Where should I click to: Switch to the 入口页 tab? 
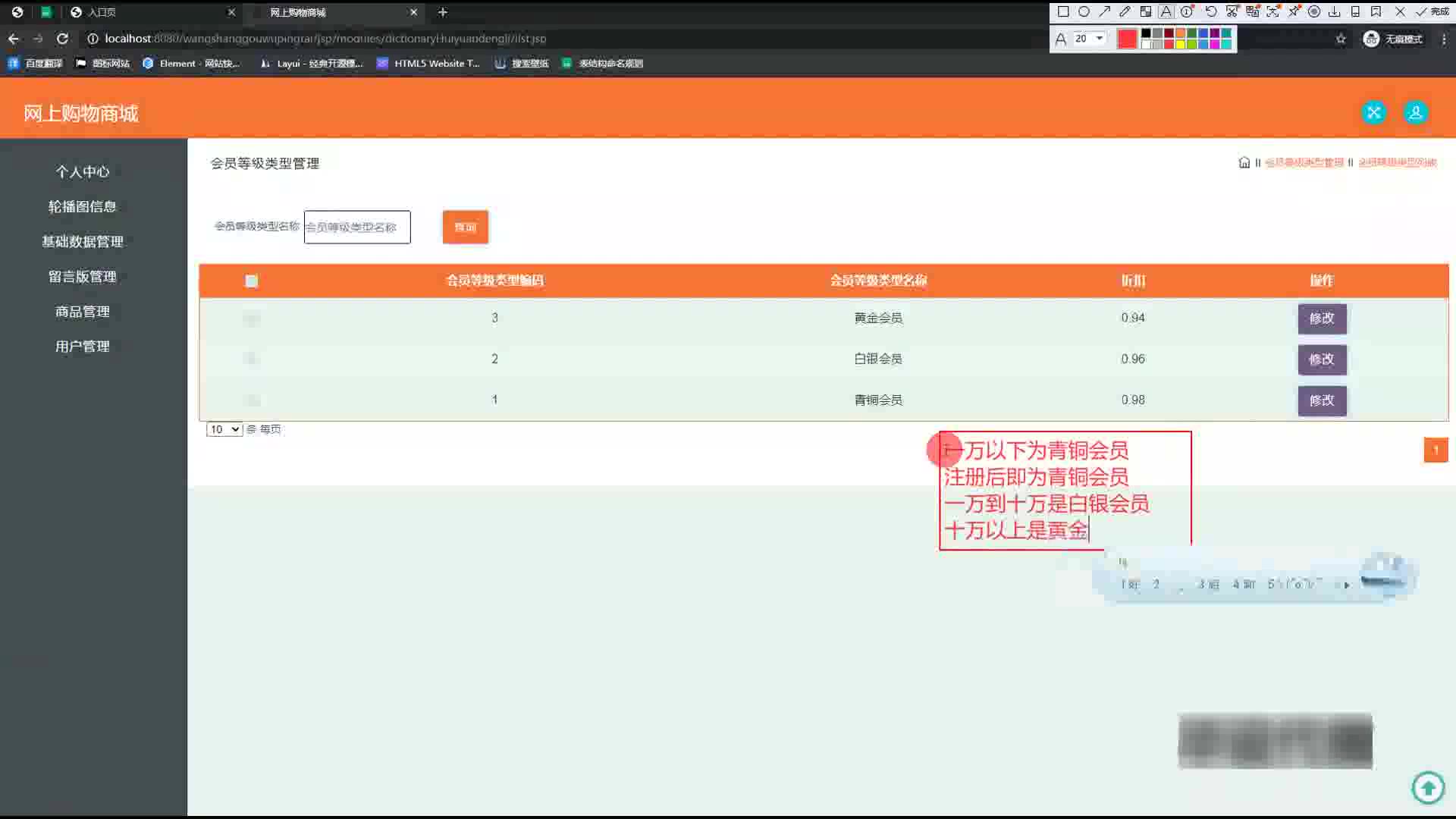pyautogui.click(x=152, y=12)
